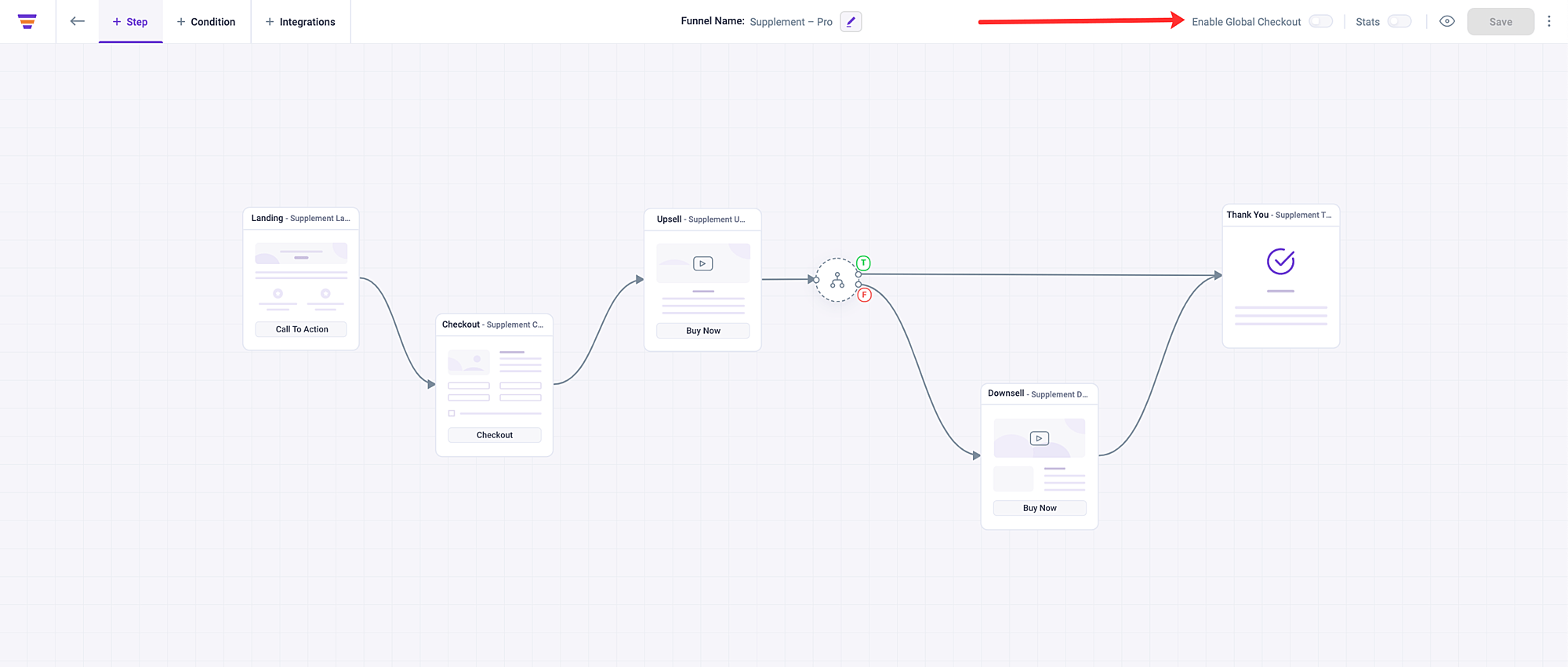Select the Landing step card
This screenshot has height=667, width=1568.
[301, 278]
